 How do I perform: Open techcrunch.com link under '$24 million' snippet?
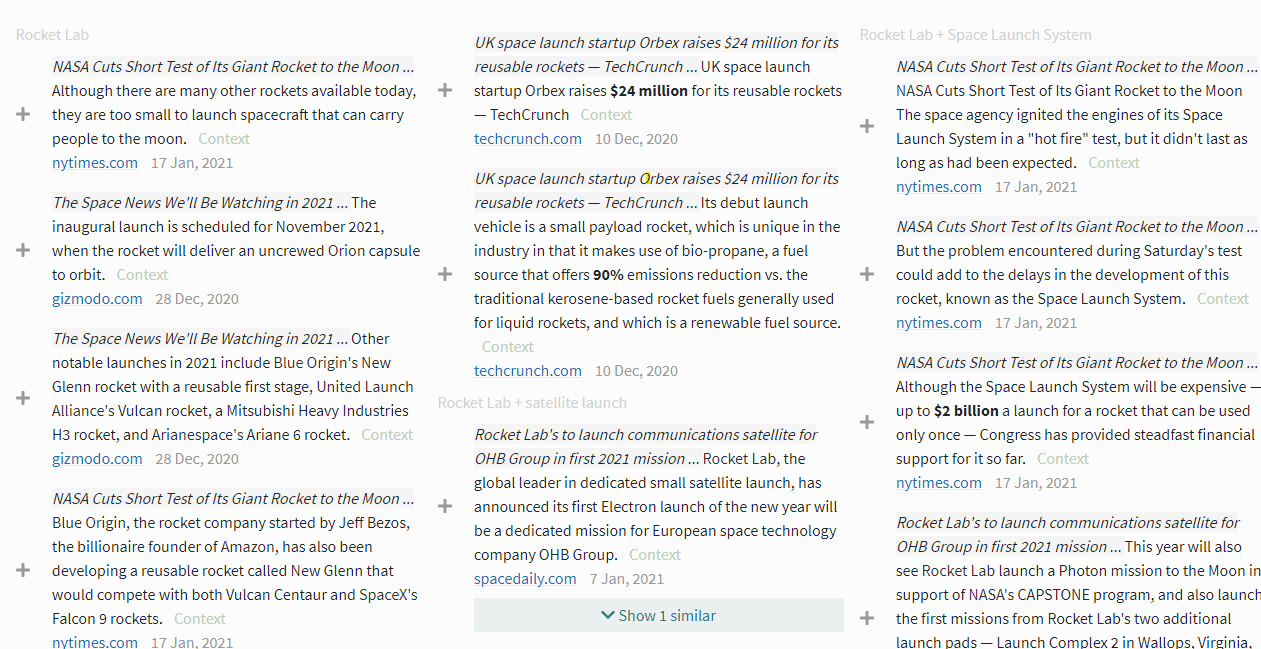[528, 139]
